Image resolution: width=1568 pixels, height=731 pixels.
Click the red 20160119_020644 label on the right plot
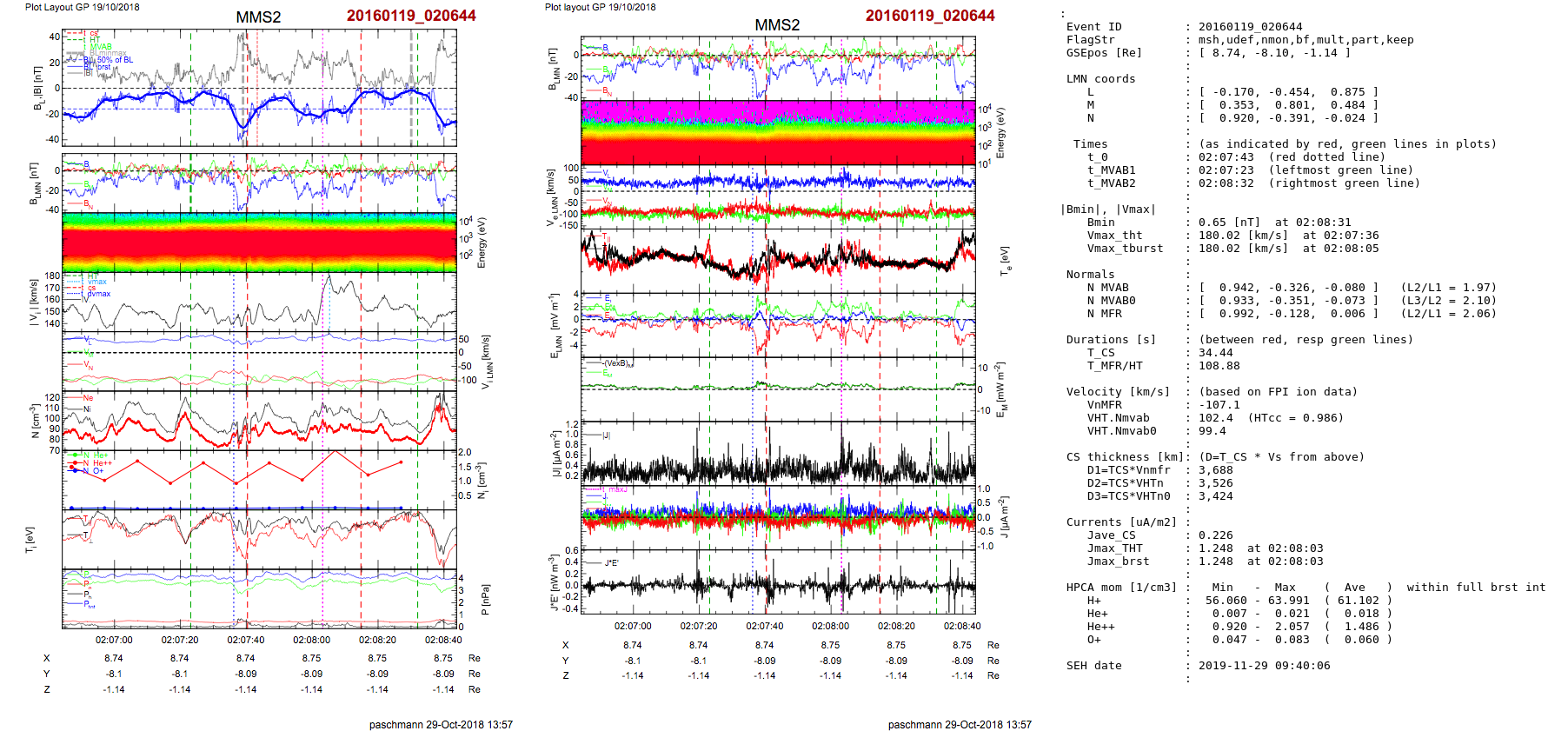929,16
